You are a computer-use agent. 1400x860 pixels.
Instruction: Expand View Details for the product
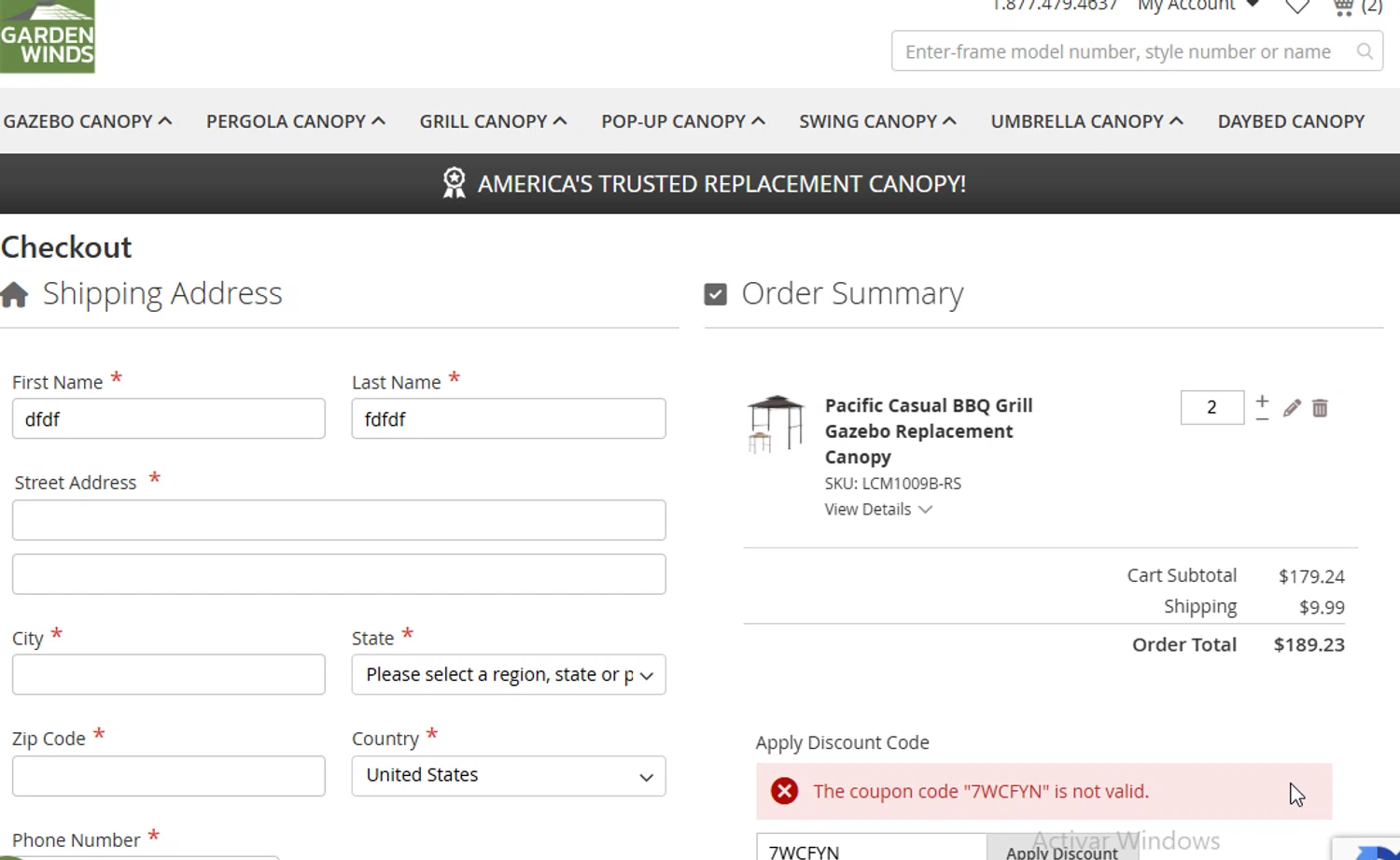tap(877, 509)
